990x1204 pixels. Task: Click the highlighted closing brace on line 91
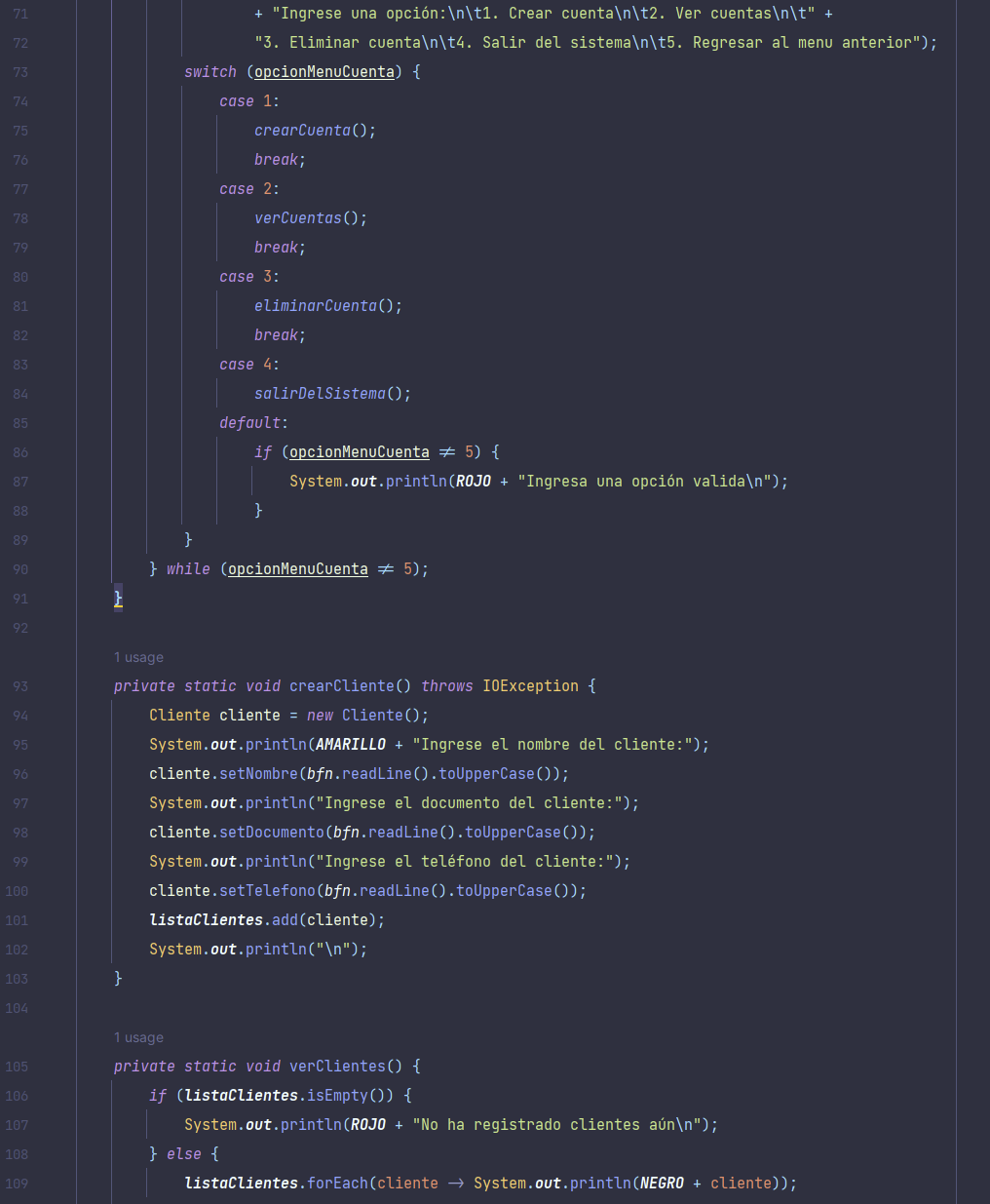click(118, 599)
